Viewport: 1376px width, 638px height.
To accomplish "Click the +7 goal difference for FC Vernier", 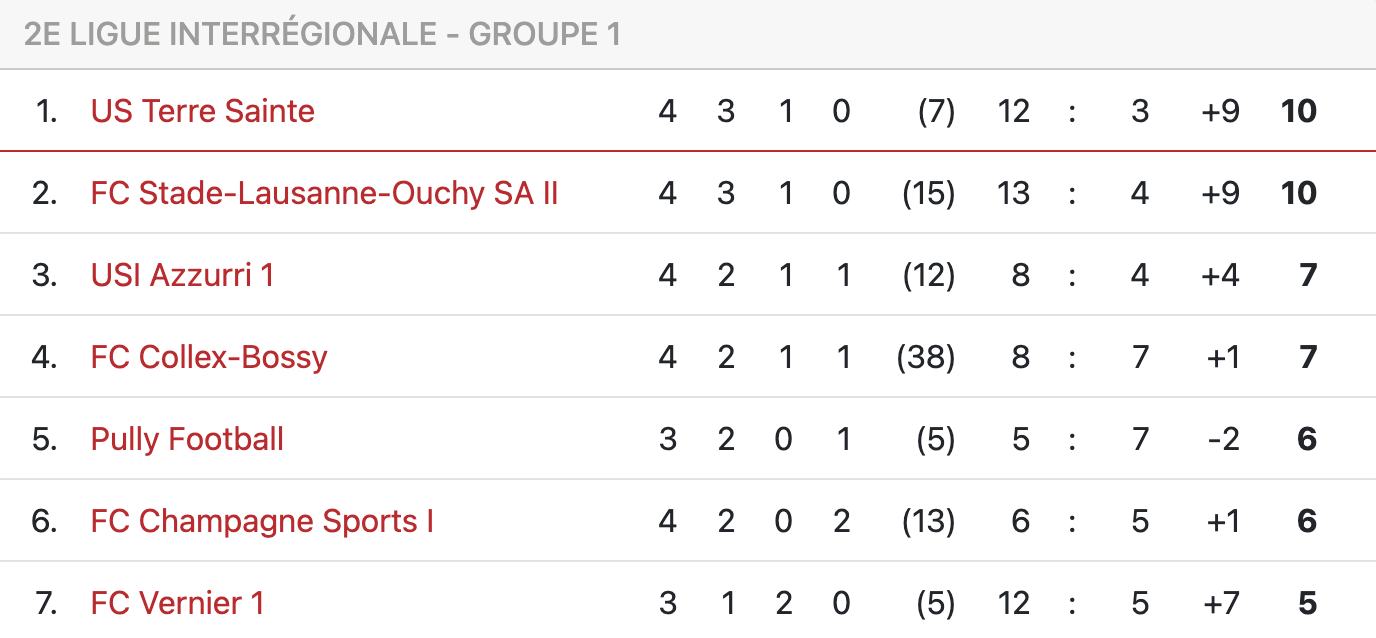I will tap(1220, 603).
